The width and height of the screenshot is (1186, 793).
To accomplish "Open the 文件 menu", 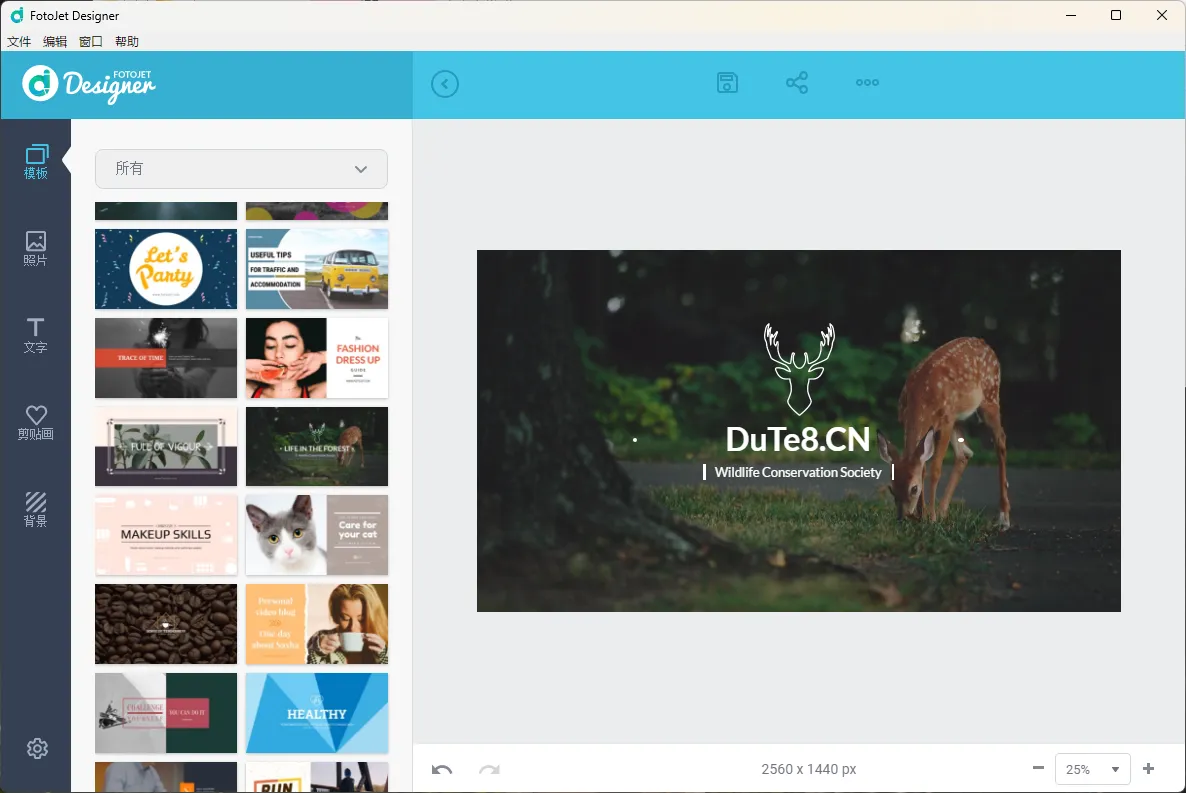I will click(x=19, y=42).
